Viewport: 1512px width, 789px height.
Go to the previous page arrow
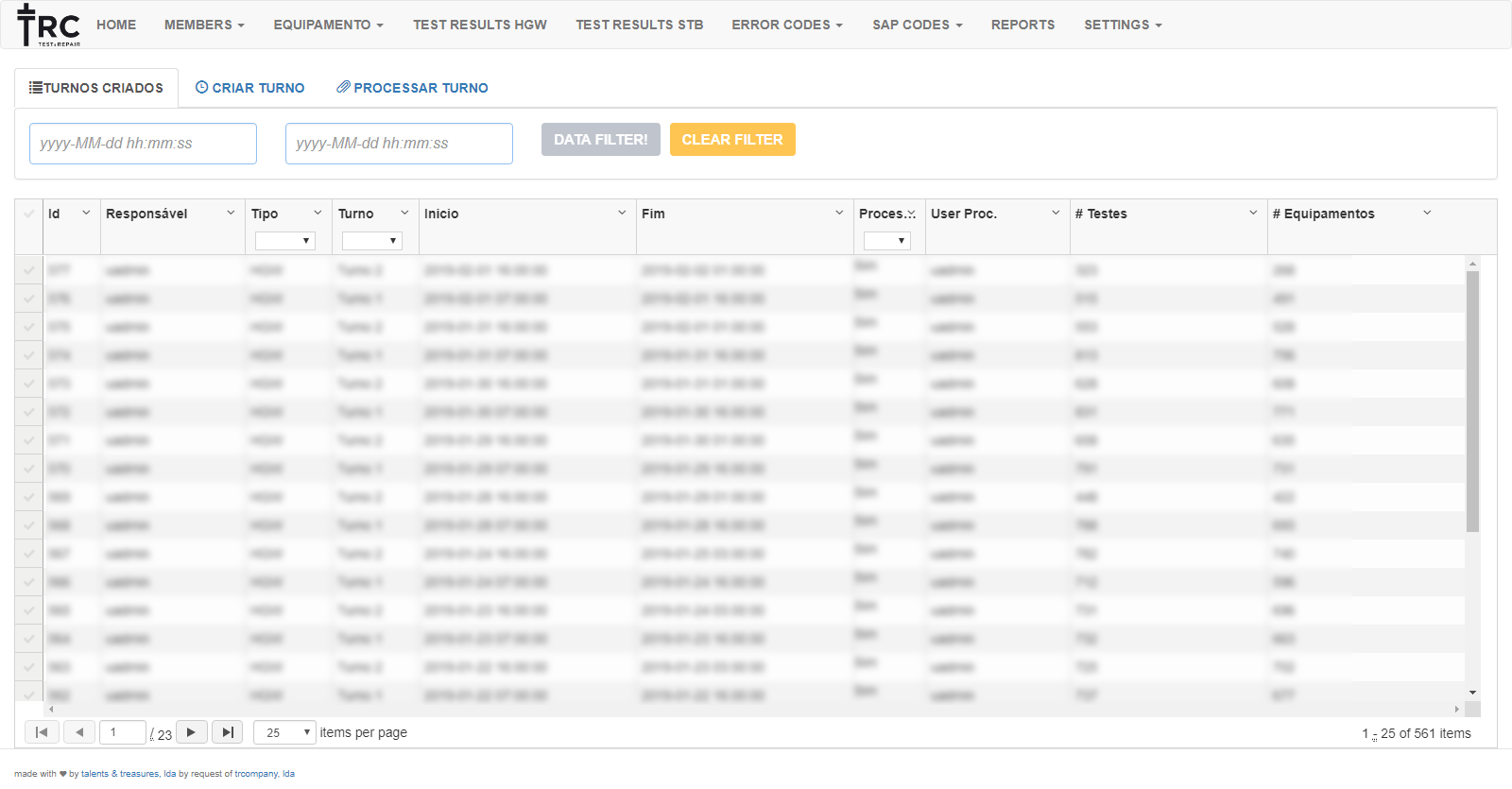pos(79,732)
